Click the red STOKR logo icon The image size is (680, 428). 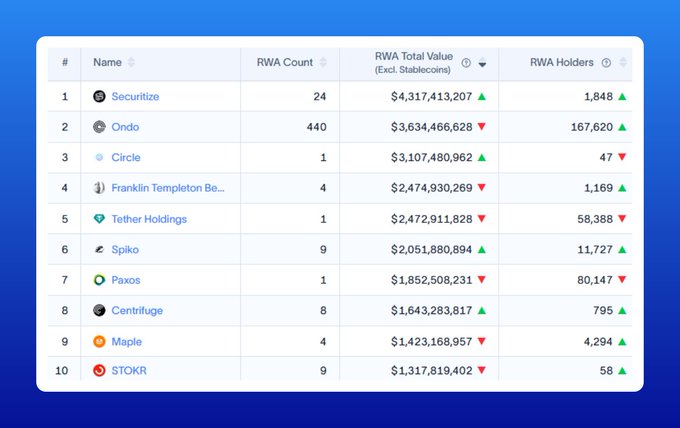click(x=99, y=370)
